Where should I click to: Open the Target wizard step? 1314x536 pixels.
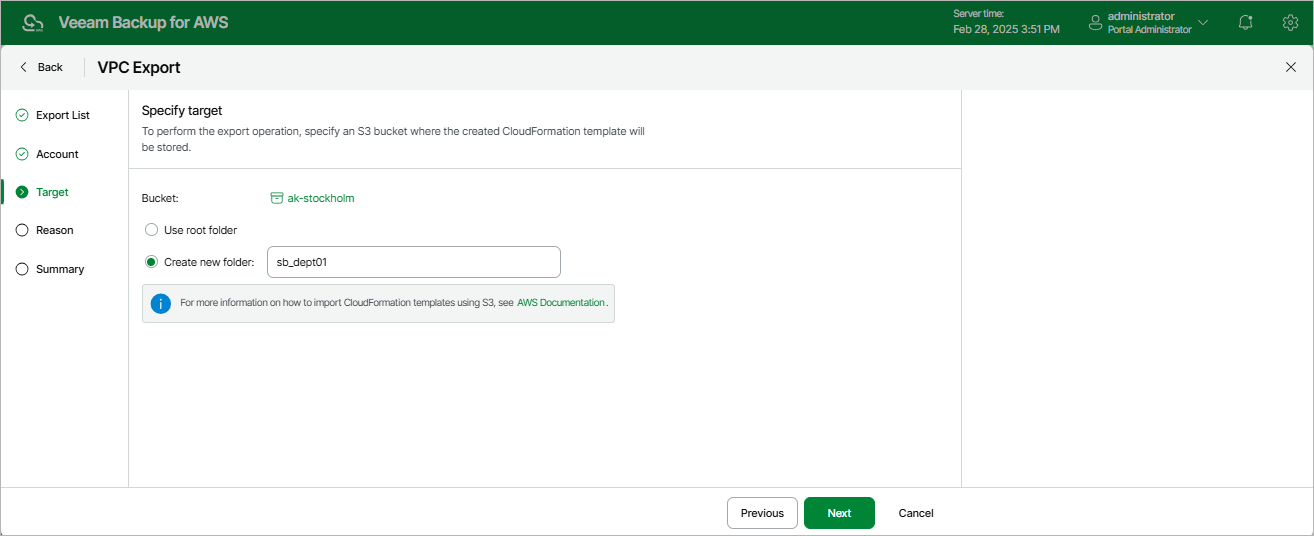pos(52,192)
